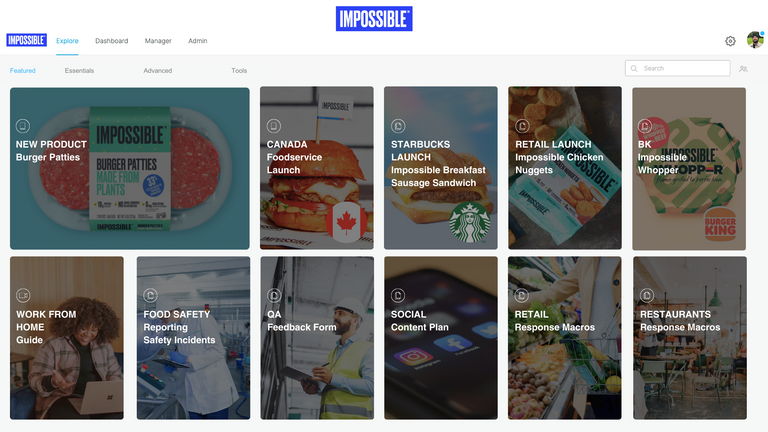Open the Restaurants Response Macros card
768x432 pixels.
tap(690, 338)
